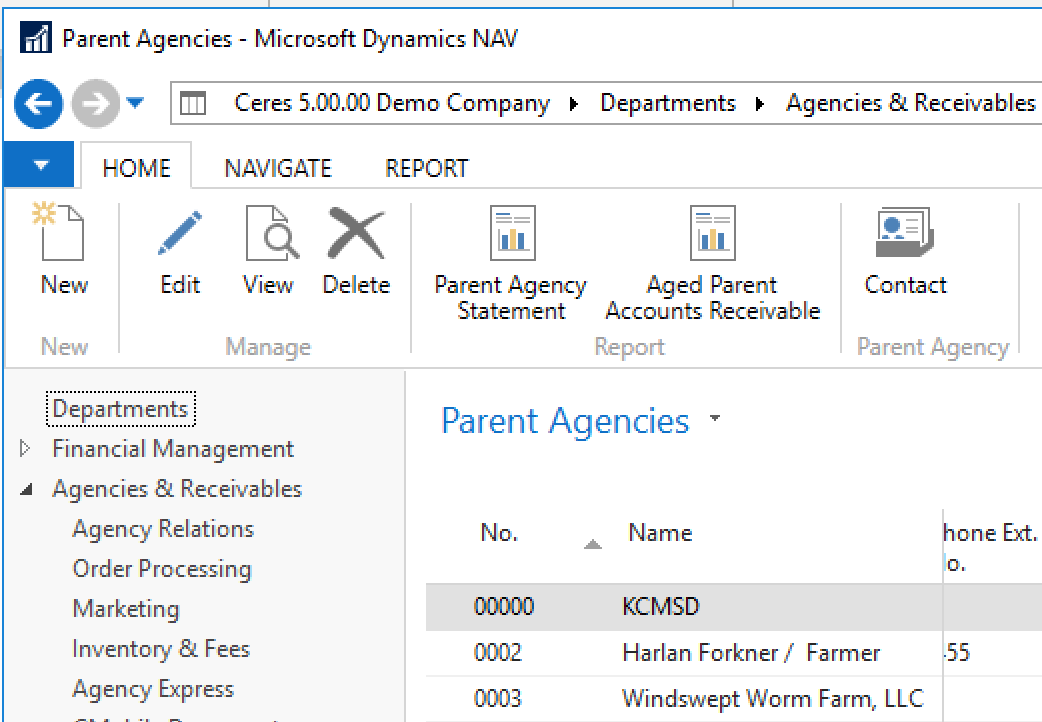The height and width of the screenshot is (722, 1042).
Task: Open the Parent Agencies title dropdown
Action: coord(714,420)
